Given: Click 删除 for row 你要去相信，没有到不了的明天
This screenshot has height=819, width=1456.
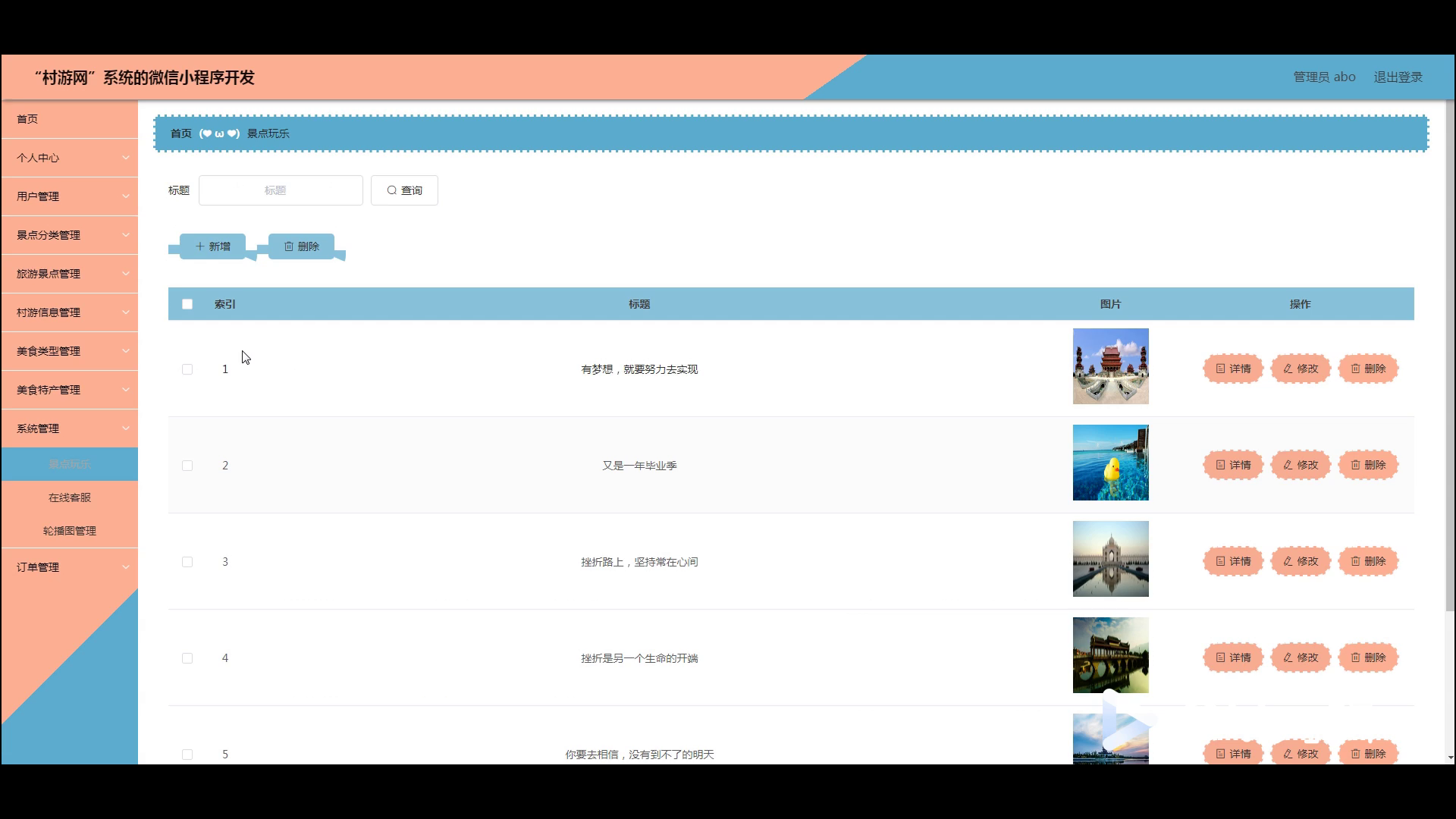Looking at the screenshot, I should pyautogui.click(x=1368, y=753).
